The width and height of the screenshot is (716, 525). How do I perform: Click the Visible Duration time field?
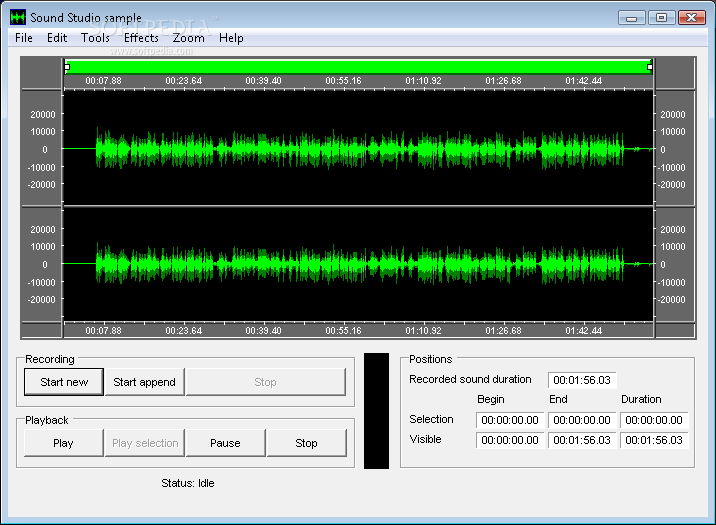[654, 440]
